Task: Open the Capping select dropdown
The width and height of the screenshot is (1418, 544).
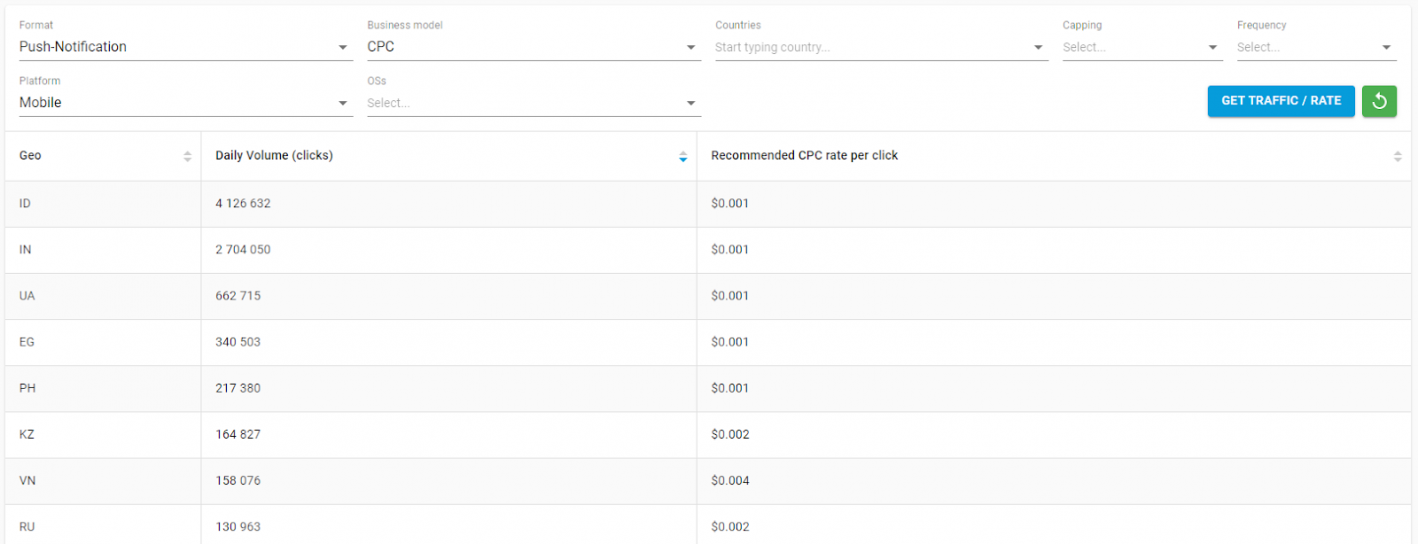Action: coord(1143,47)
